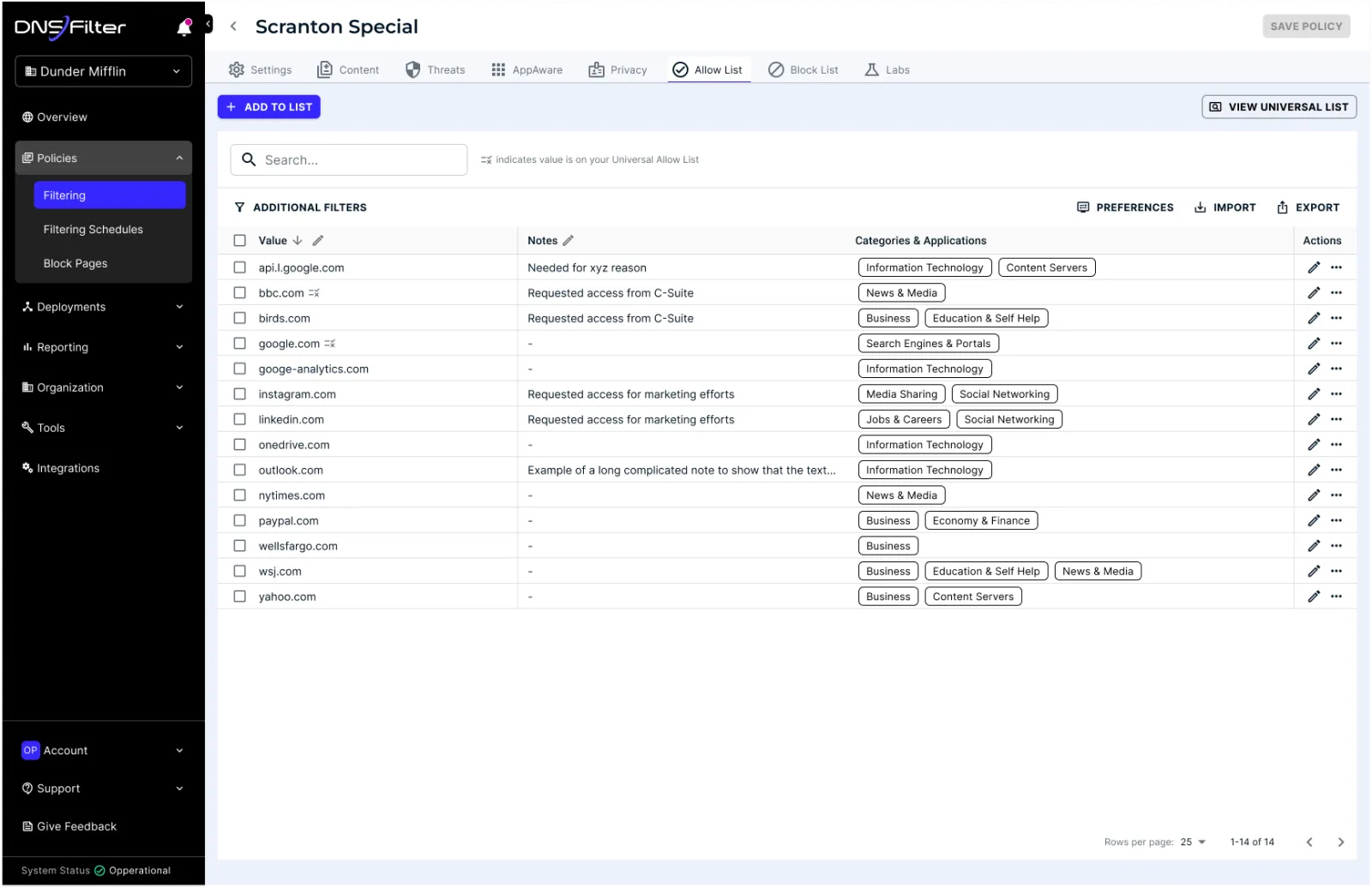
Task: Open more actions for google.com row
Action: click(x=1336, y=344)
